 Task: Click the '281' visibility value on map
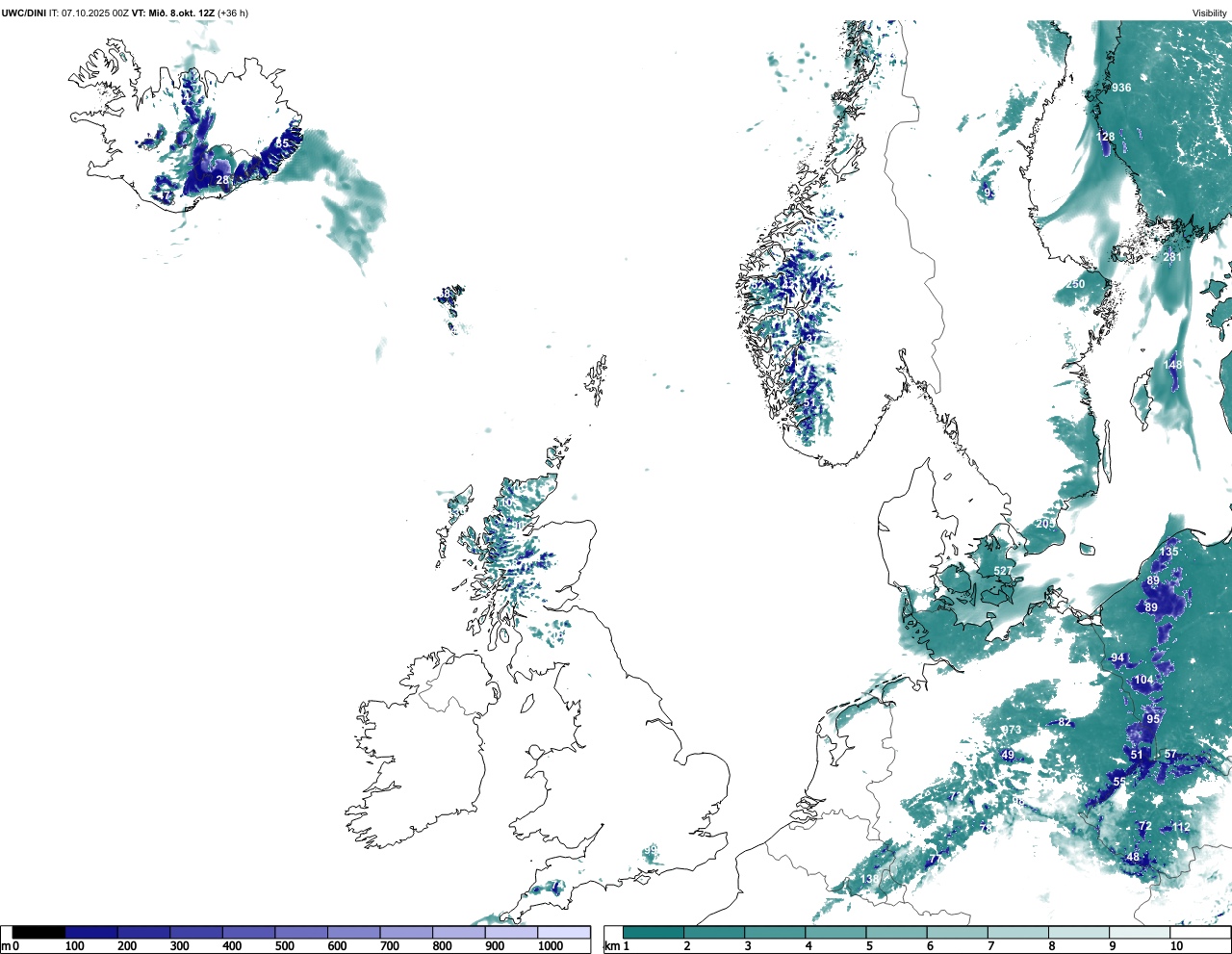point(1171,257)
